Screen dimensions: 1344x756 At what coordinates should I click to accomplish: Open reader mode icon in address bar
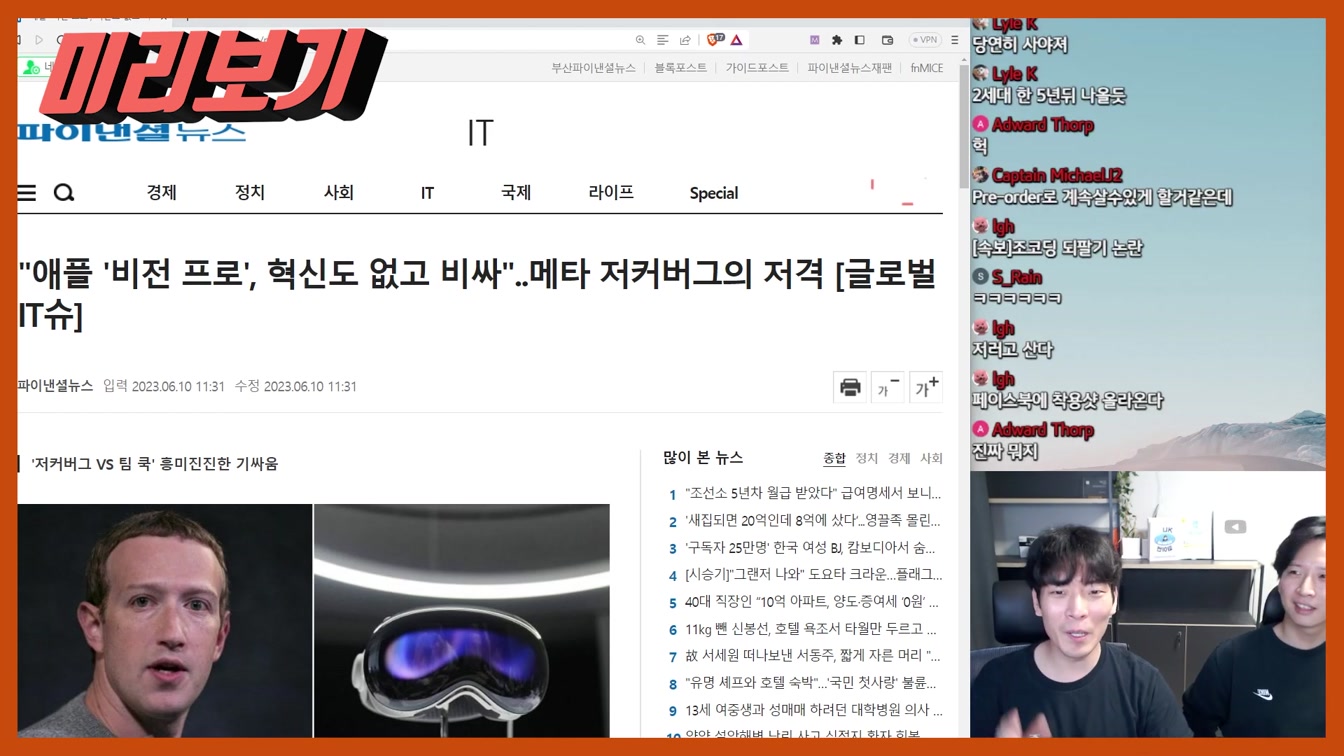tap(662, 40)
